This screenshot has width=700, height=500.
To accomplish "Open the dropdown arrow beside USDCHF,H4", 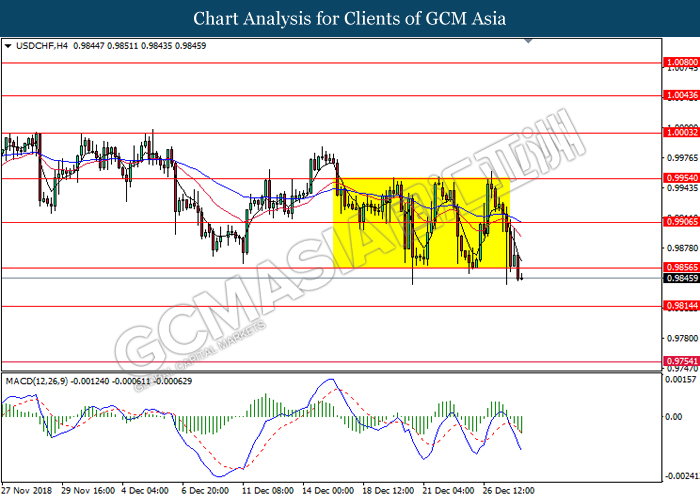I will click(x=8, y=46).
